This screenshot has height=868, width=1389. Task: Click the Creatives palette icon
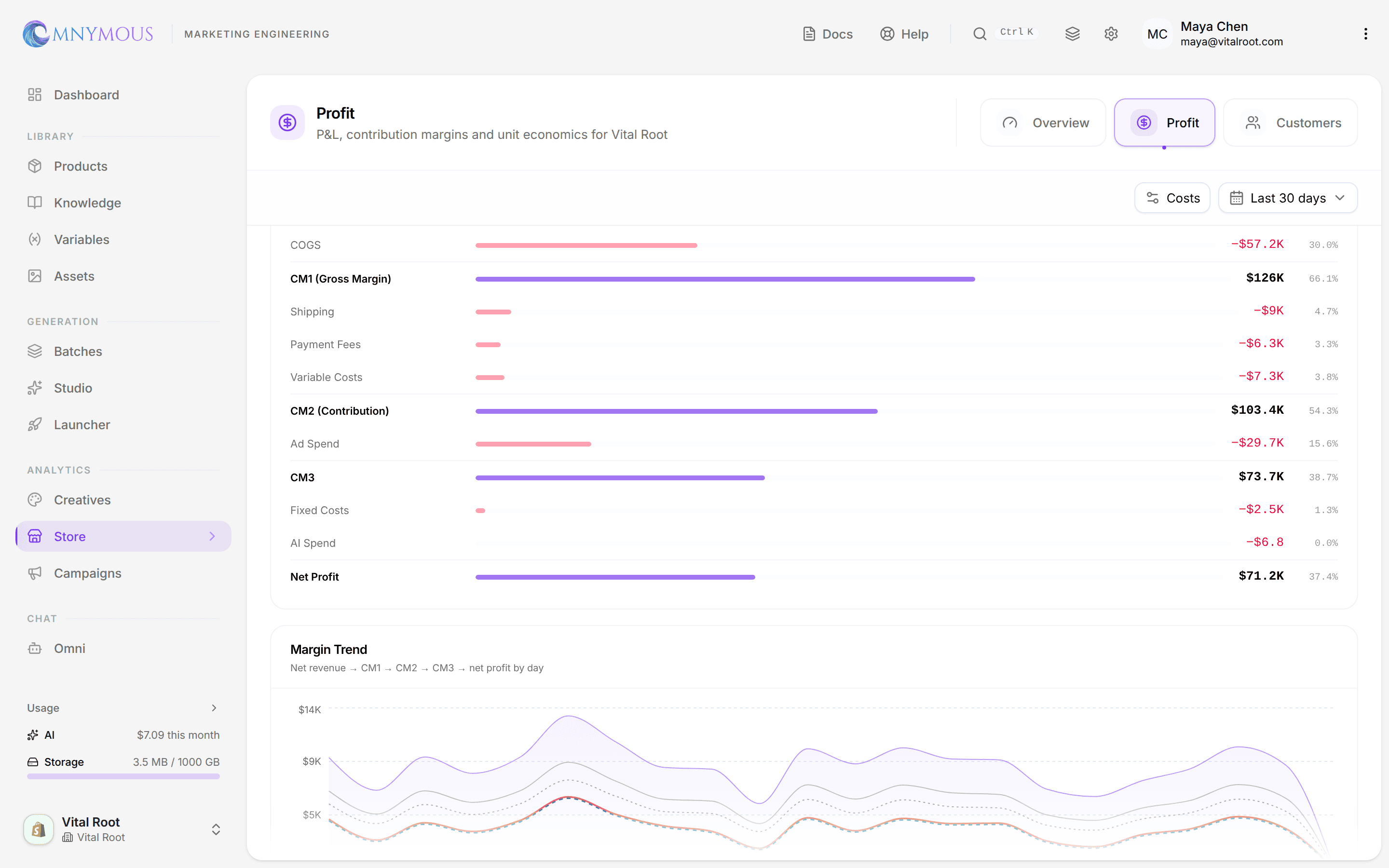coord(35,500)
